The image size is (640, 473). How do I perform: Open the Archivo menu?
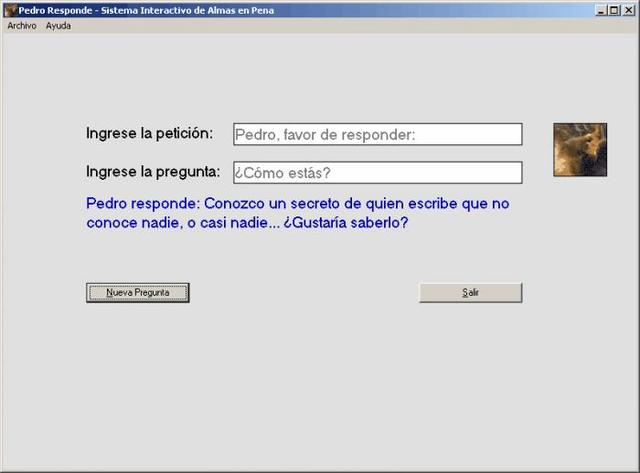(x=22, y=26)
